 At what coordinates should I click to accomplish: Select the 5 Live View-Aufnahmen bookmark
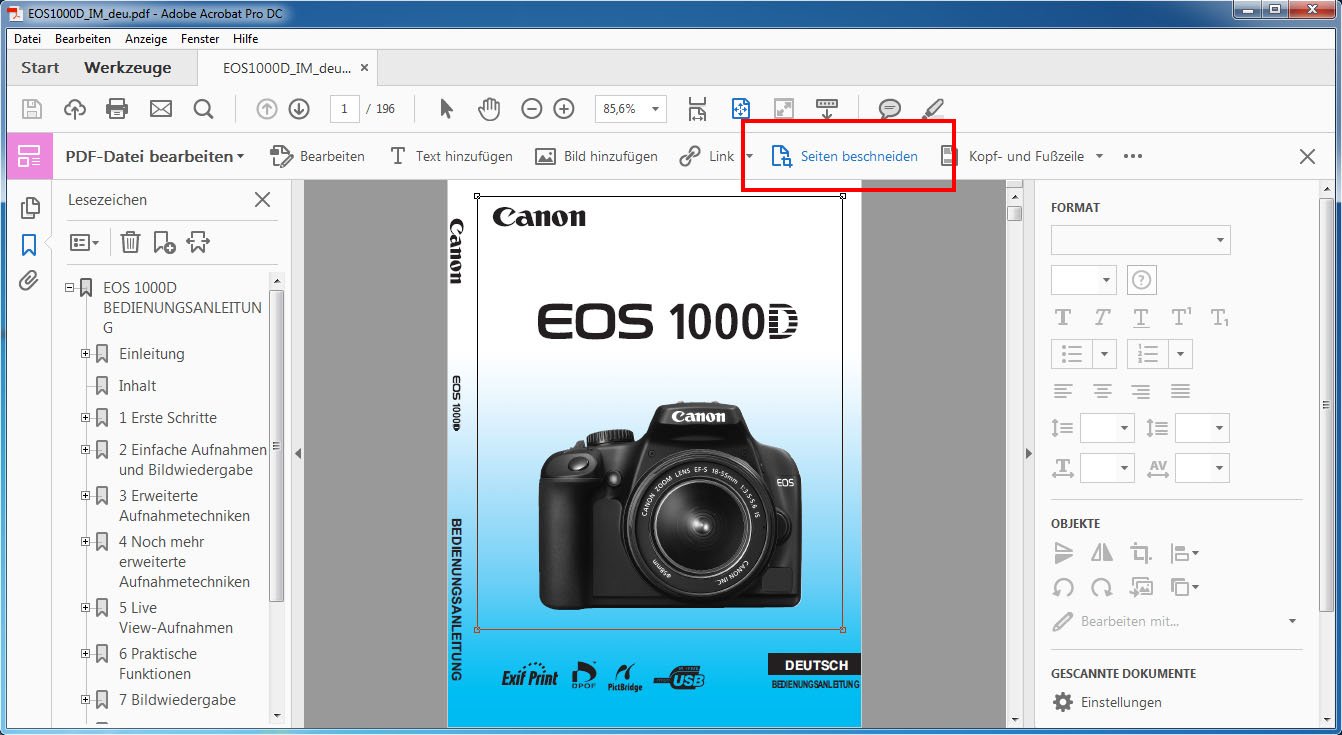click(x=175, y=618)
